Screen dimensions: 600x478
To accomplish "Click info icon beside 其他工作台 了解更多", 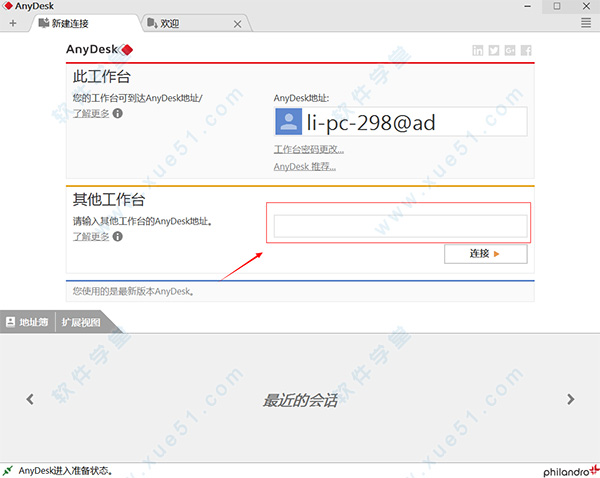I will pyautogui.click(x=118, y=237).
